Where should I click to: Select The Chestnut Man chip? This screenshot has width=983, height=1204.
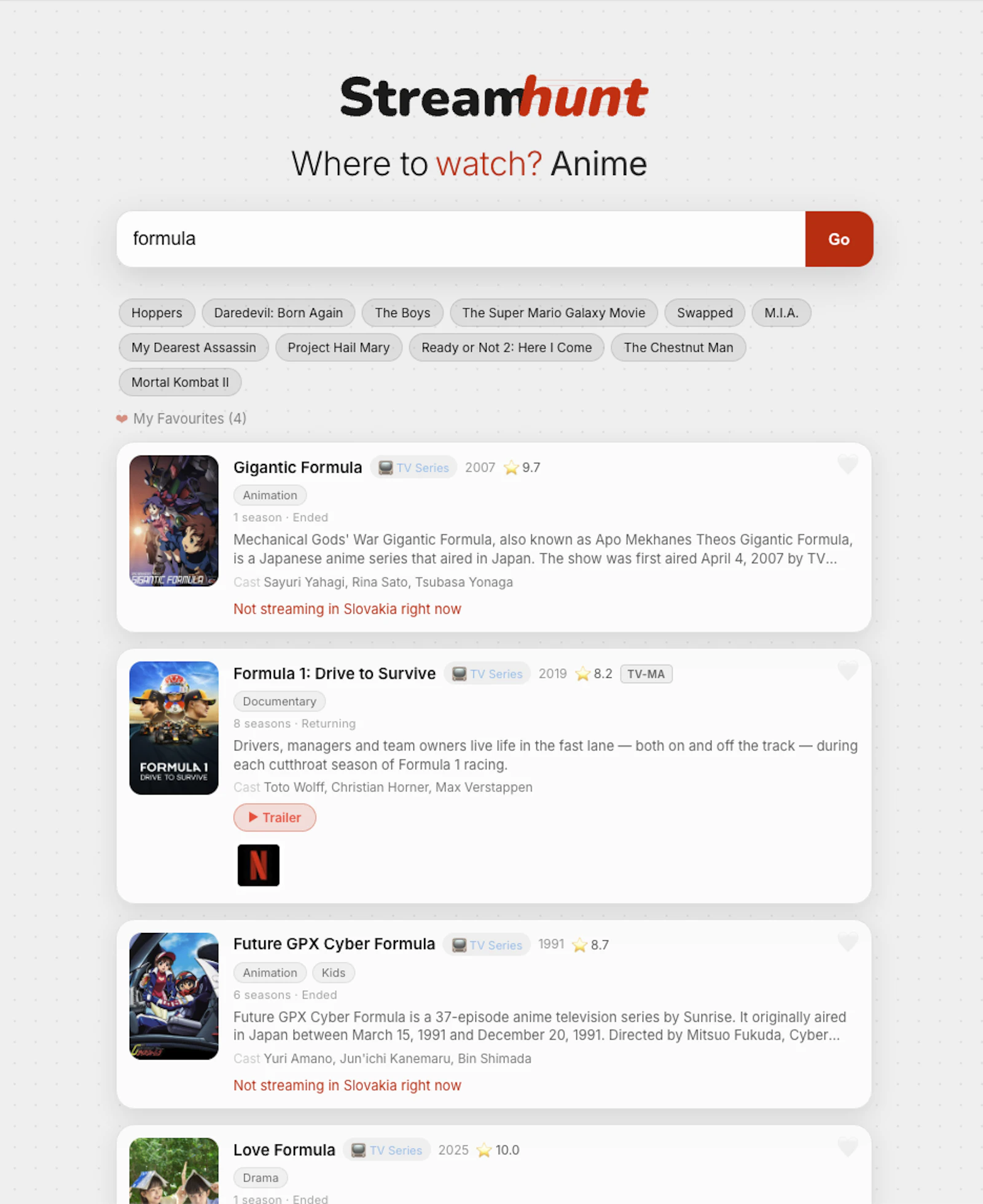tap(678, 347)
